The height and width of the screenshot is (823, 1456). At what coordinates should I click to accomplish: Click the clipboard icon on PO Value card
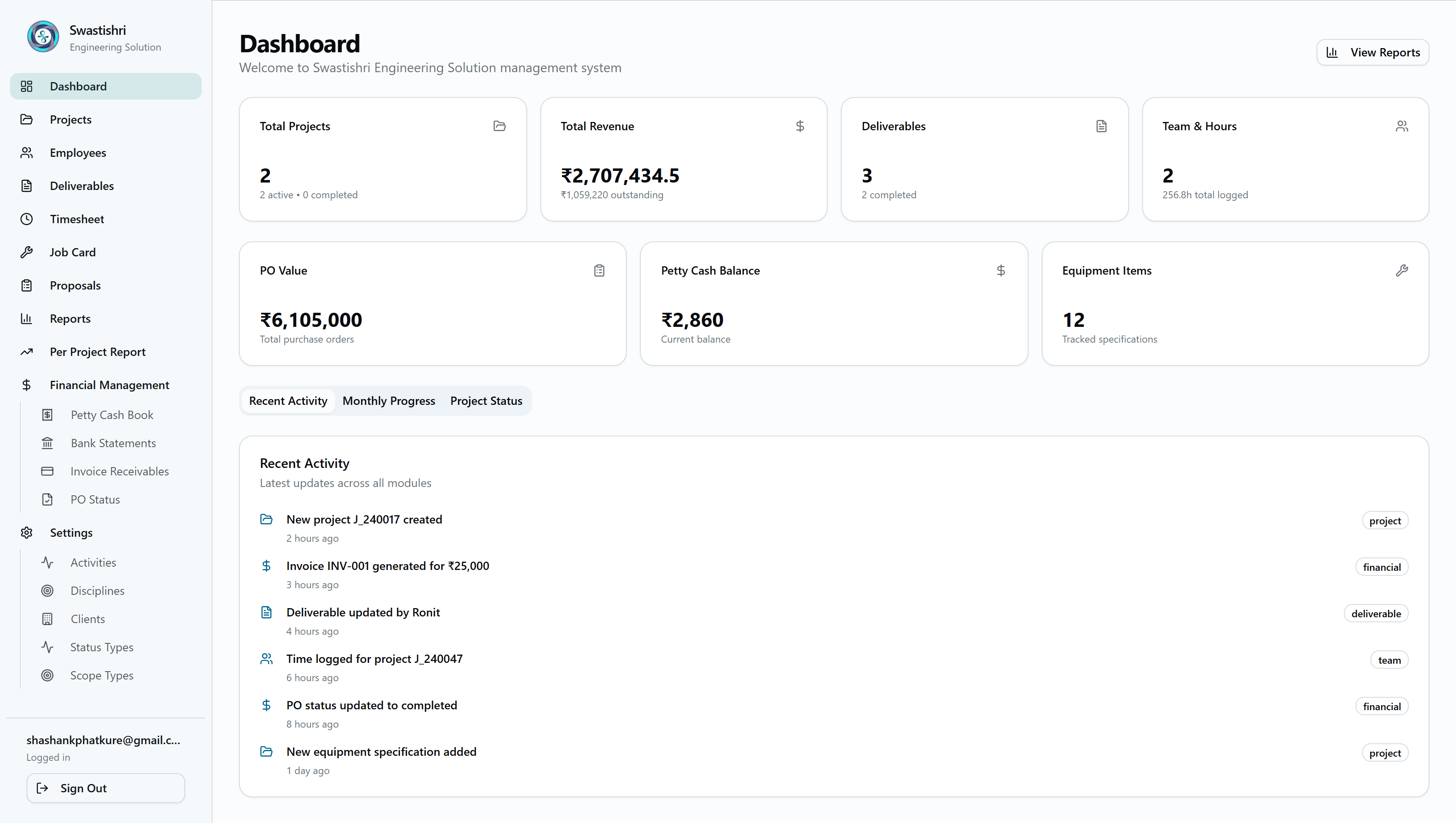(x=599, y=271)
